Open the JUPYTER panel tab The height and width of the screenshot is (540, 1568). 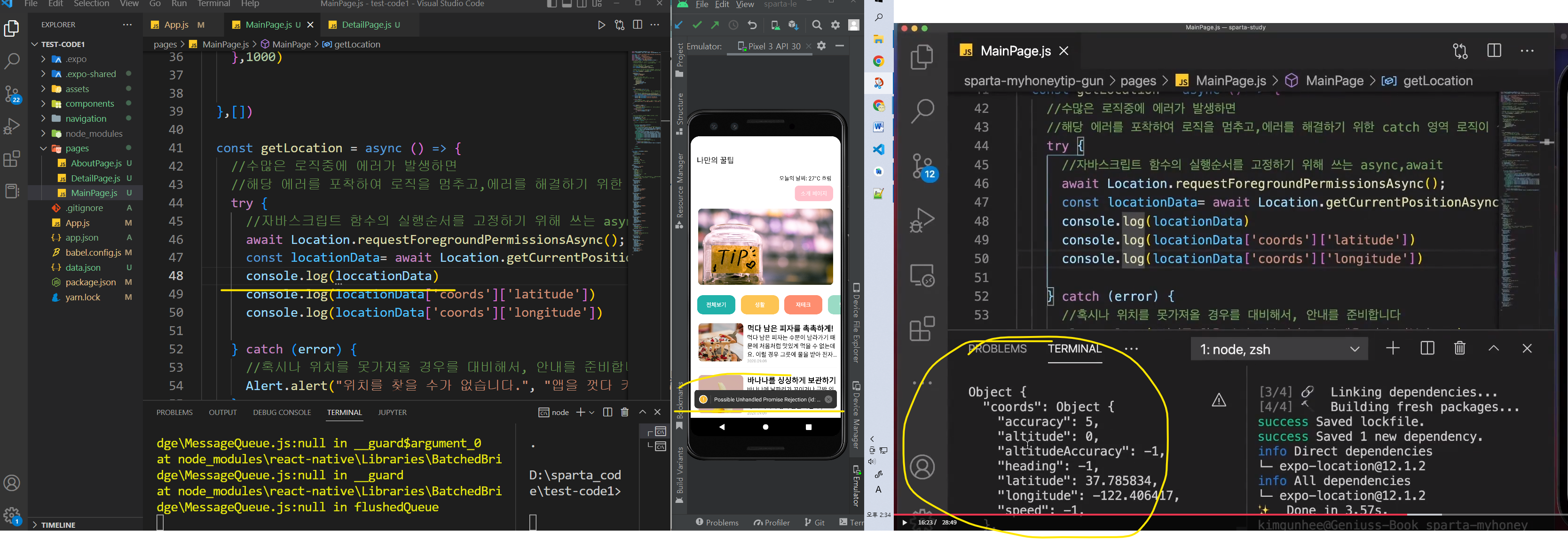pos(392,412)
